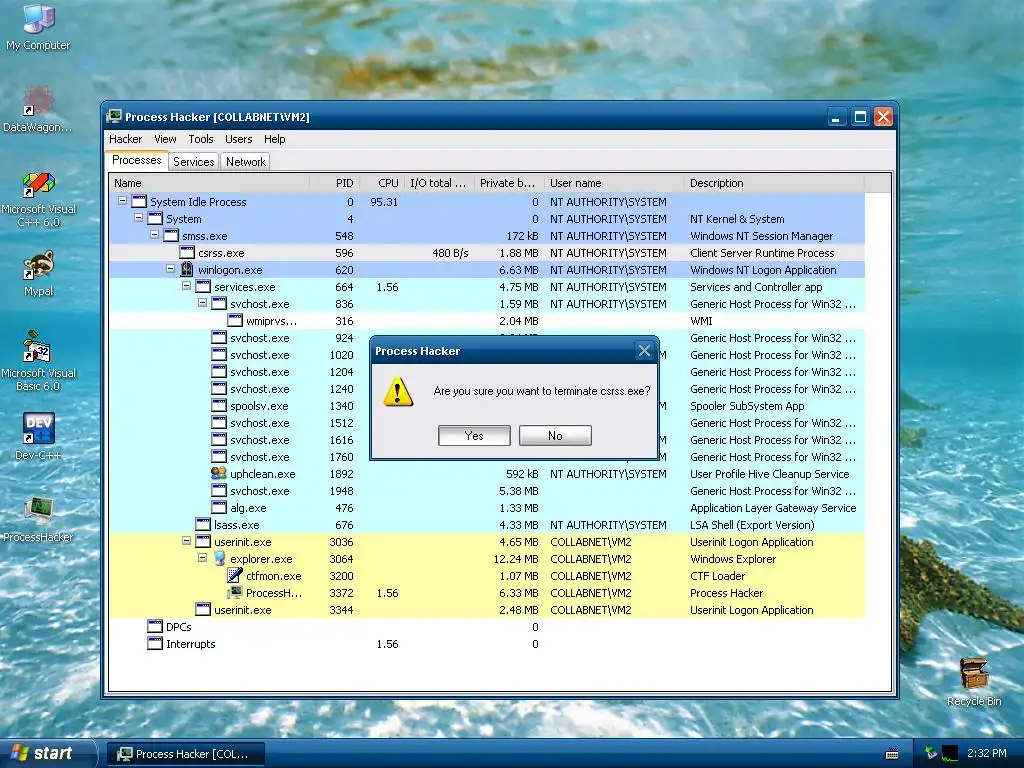Switch to the Services tab
Screen dimensions: 1024x768
tap(193, 161)
